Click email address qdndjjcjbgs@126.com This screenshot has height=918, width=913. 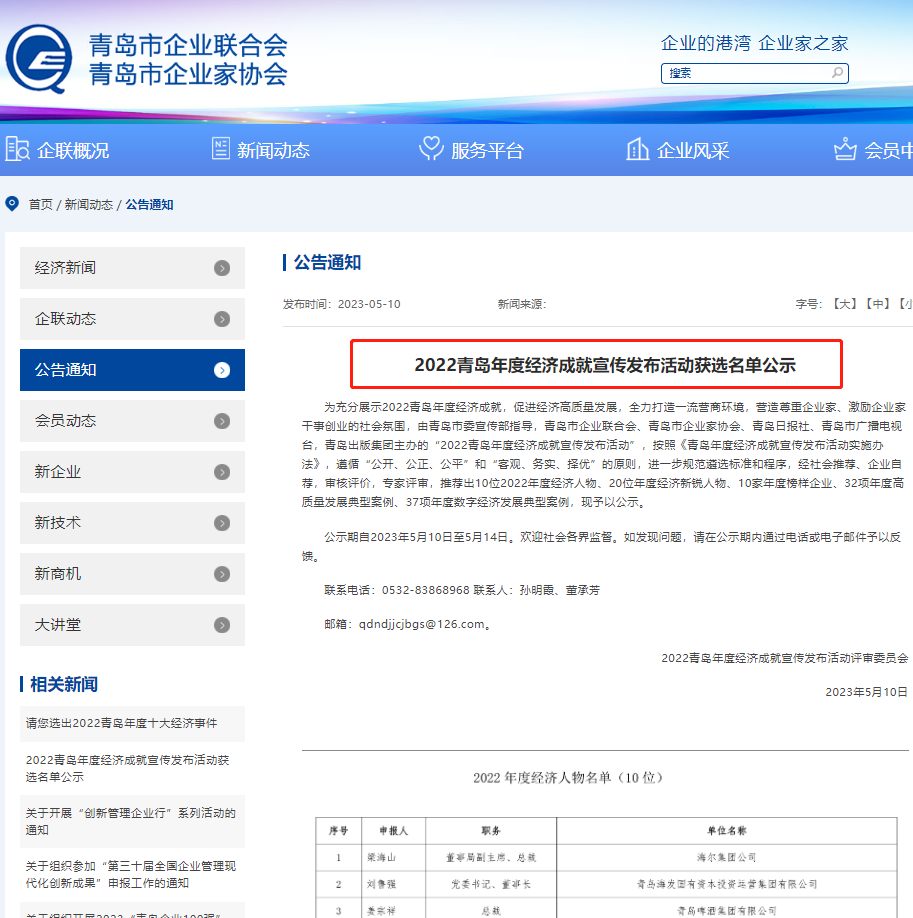[x=422, y=624]
